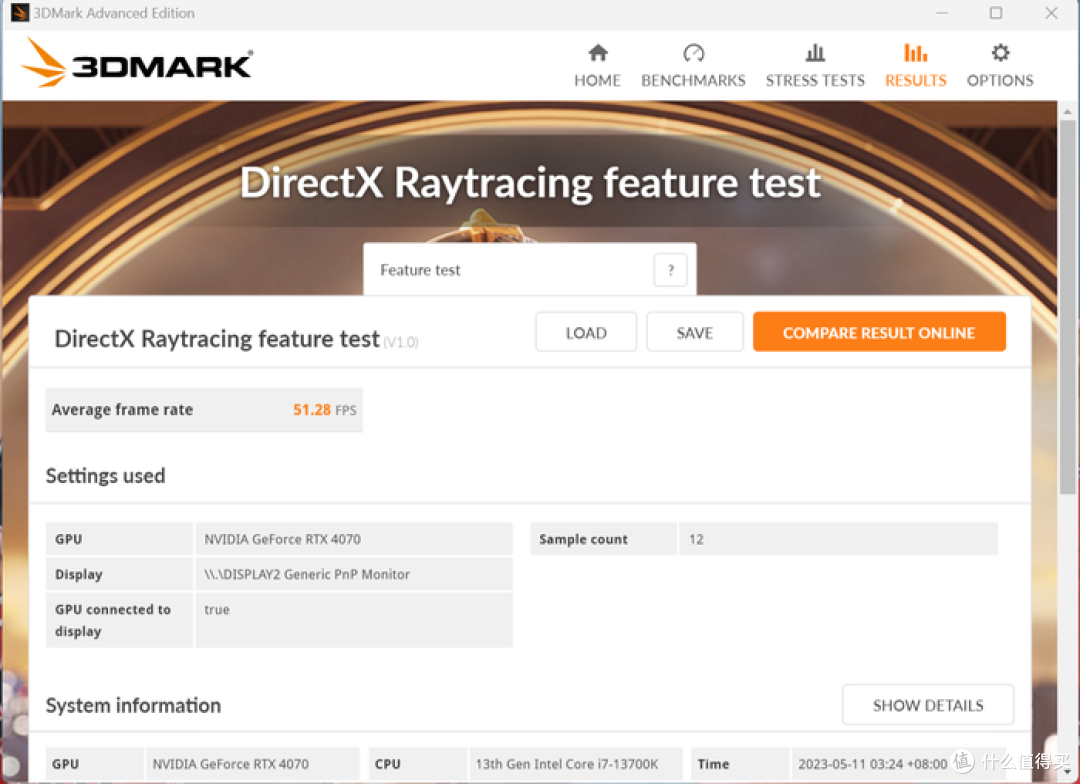The width and height of the screenshot is (1080, 784).
Task: Select the RESULTS tab label
Action: pyautogui.click(x=915, y=81)
